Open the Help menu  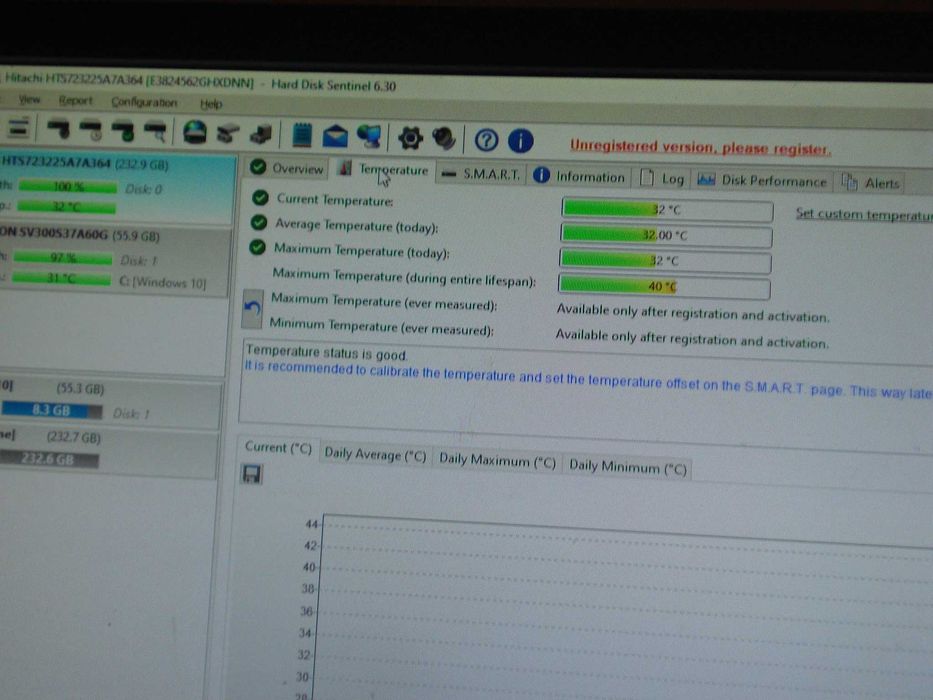211,104
